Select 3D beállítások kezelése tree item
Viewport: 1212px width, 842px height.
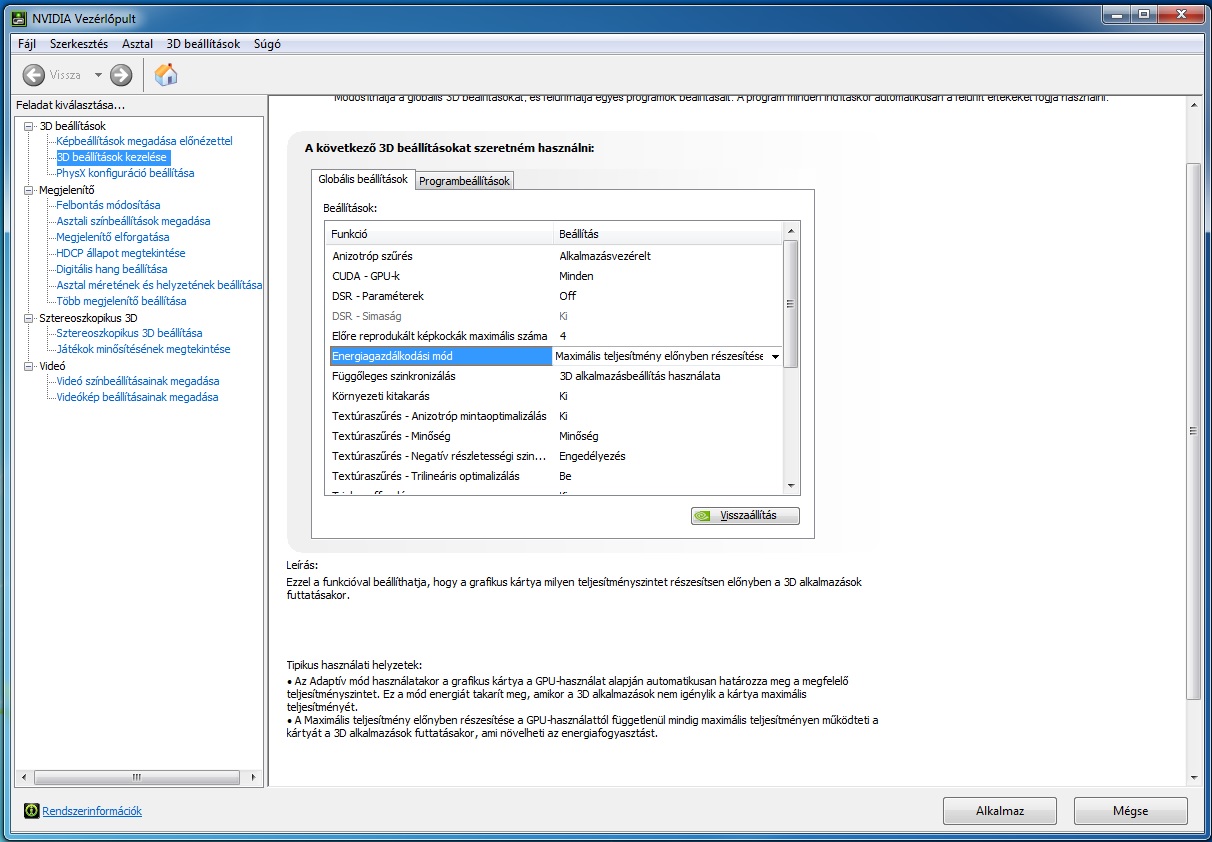pos(113,157)
